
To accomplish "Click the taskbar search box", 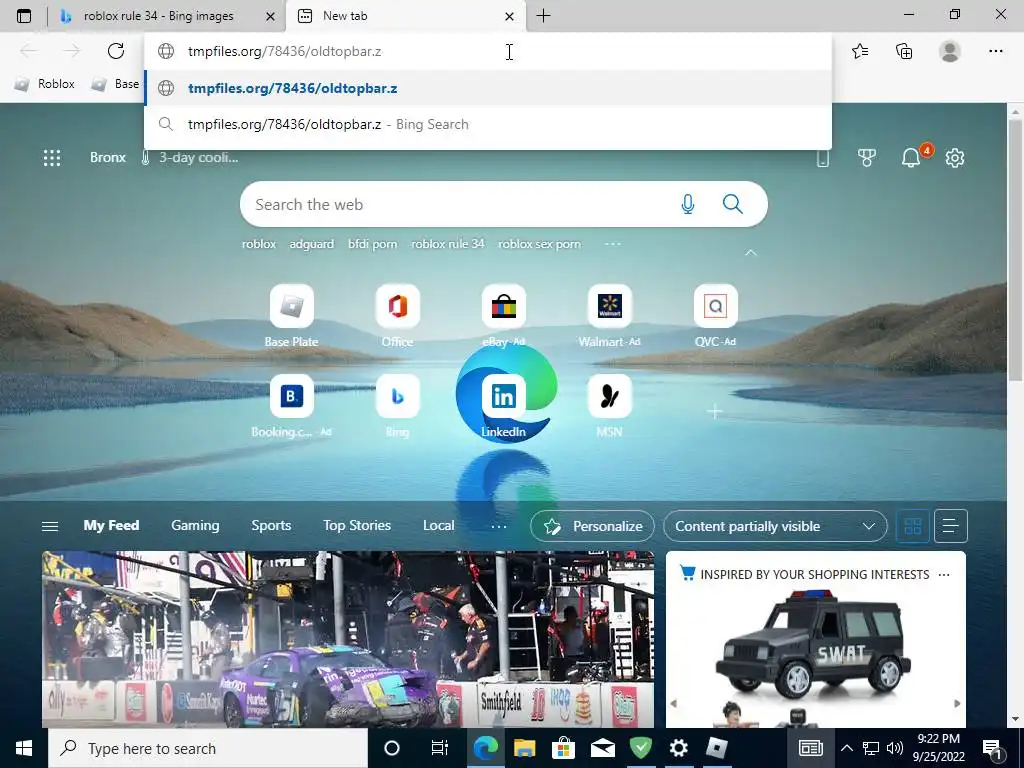I will 208,748.
